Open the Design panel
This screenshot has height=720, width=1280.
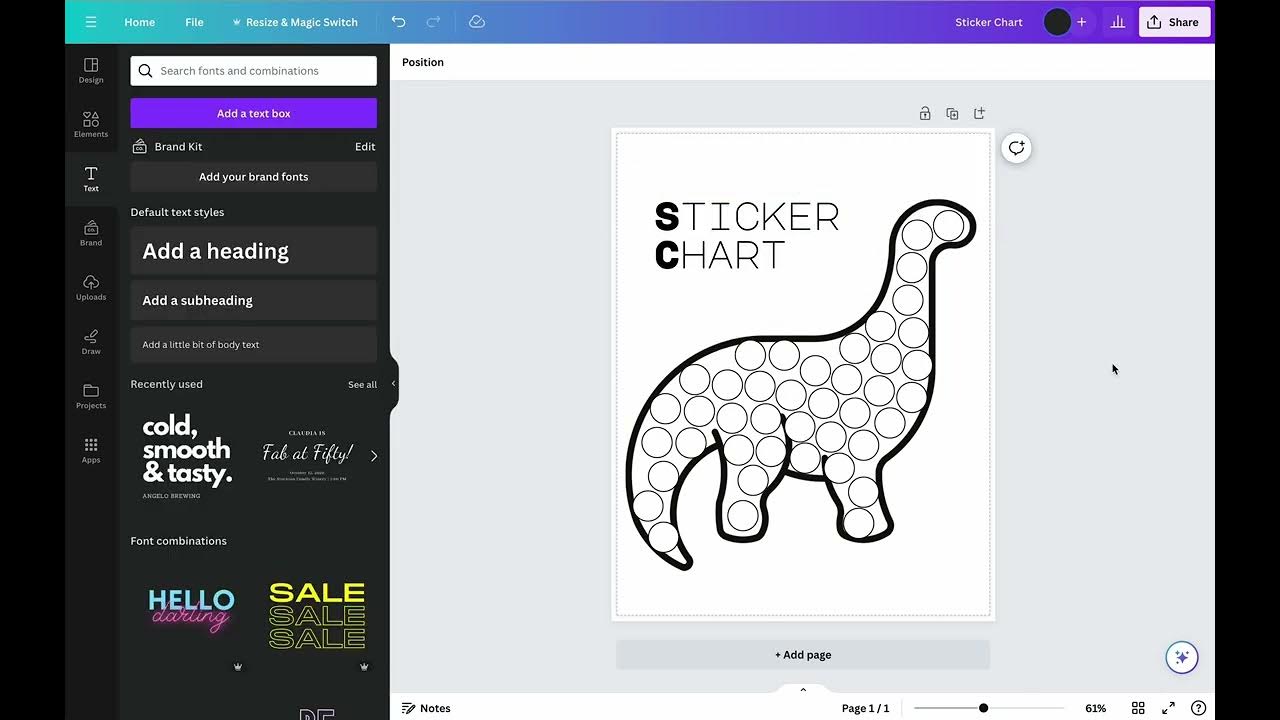[91, 70]
